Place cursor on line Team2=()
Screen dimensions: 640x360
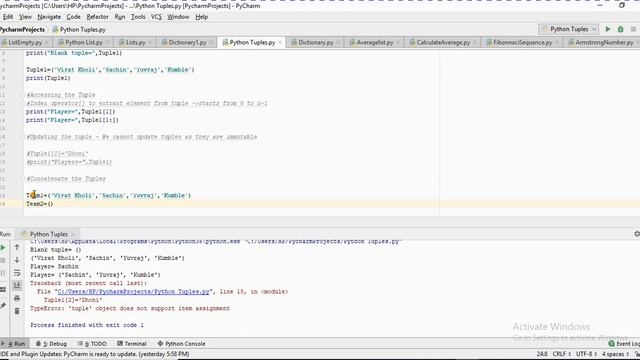click(x=40, y=204)
